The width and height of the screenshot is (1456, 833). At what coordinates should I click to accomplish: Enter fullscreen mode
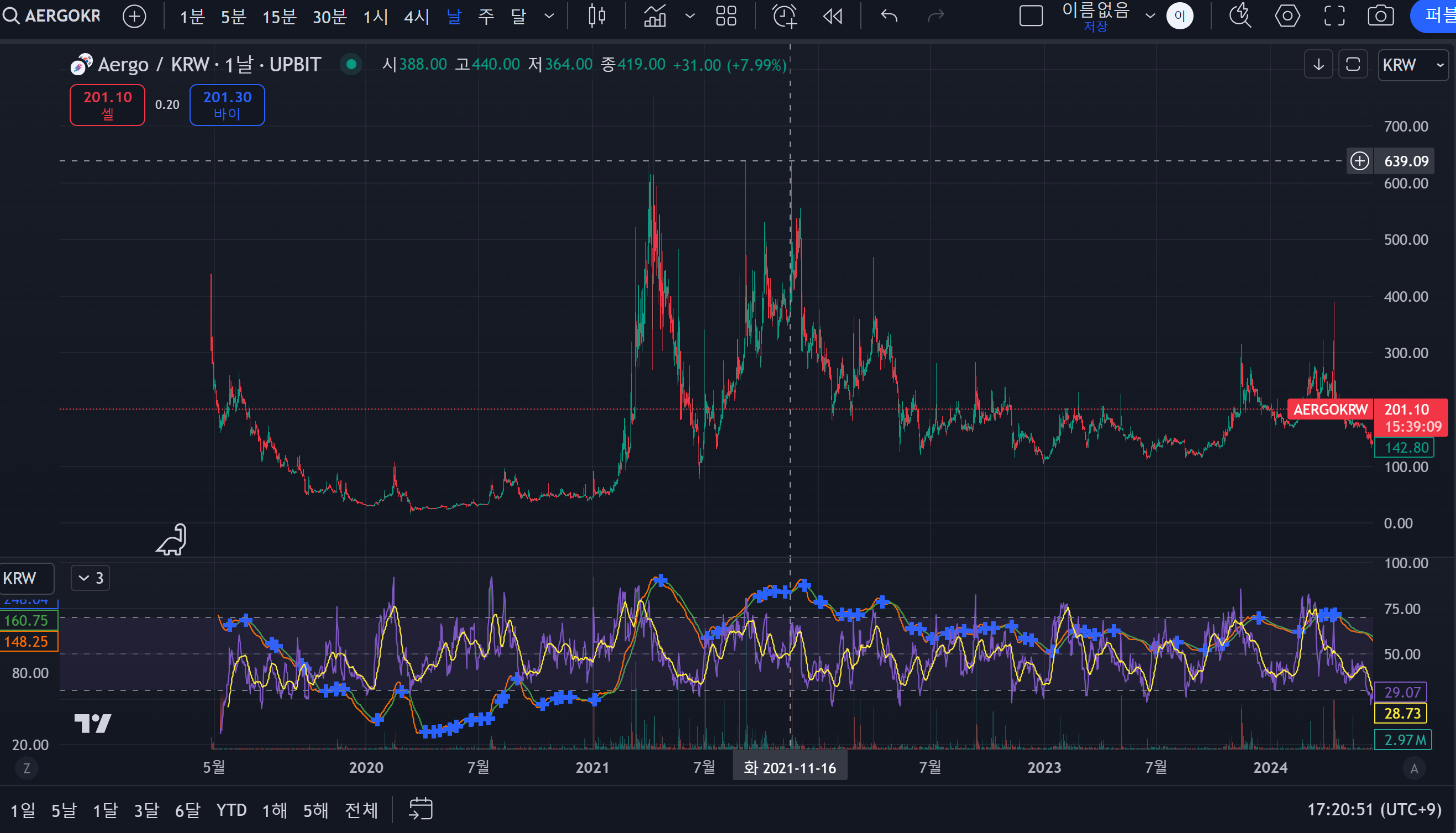(1334, 16)
